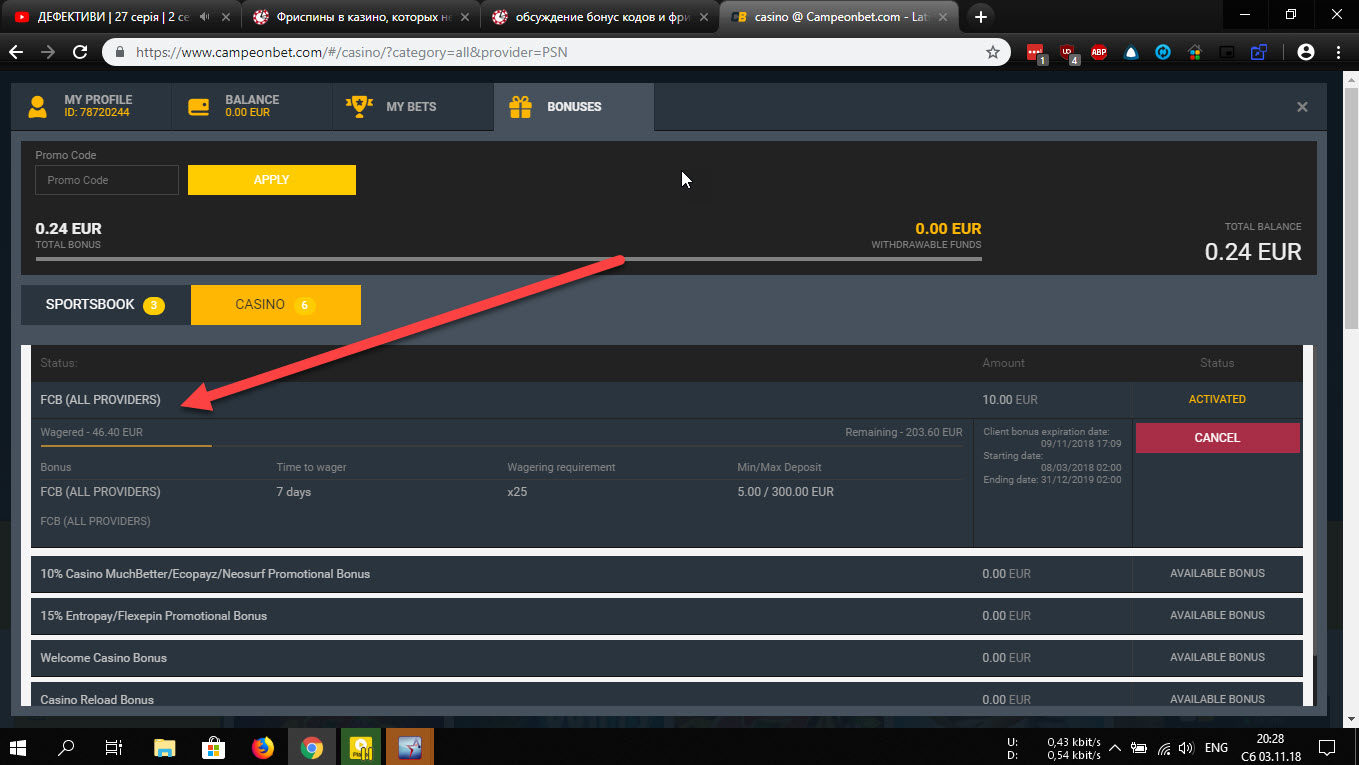Open the colorful house extension icon
Image resolution: width=1359 pixels, height=765 pixels.
[x=1195, y=52]
